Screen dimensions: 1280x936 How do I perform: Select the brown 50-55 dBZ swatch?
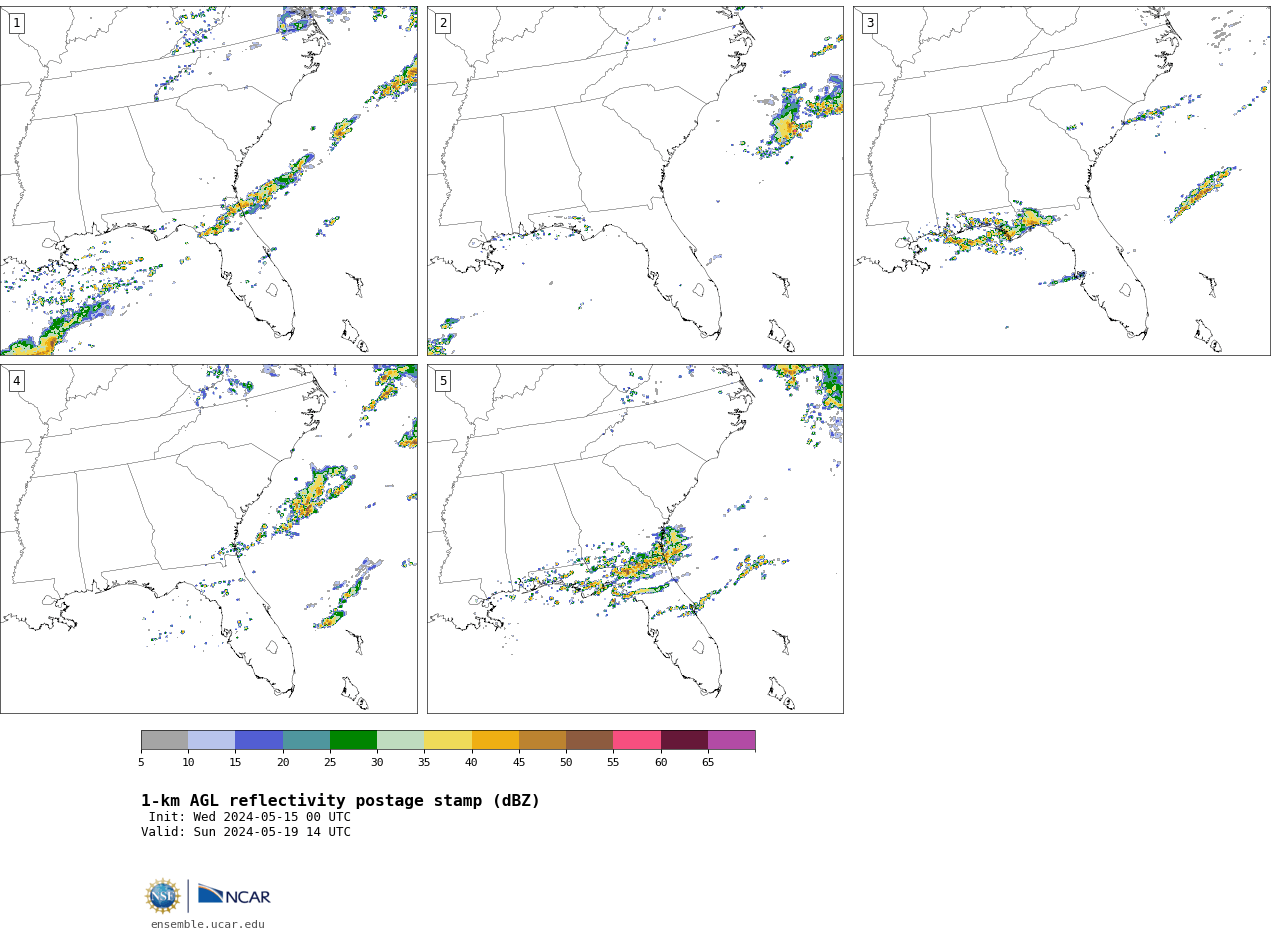tap(590, 740)
